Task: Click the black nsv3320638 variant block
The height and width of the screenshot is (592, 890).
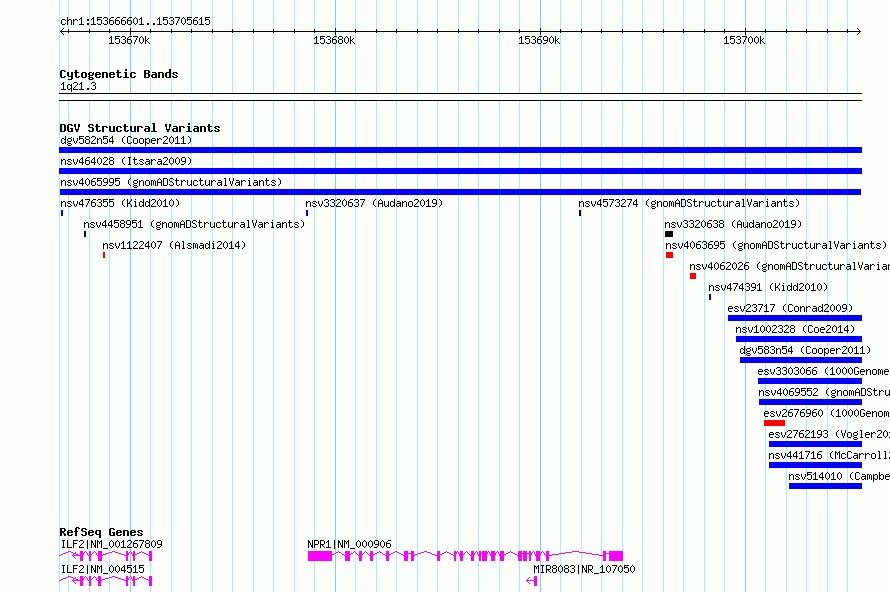Action: [x=669, y=234]
